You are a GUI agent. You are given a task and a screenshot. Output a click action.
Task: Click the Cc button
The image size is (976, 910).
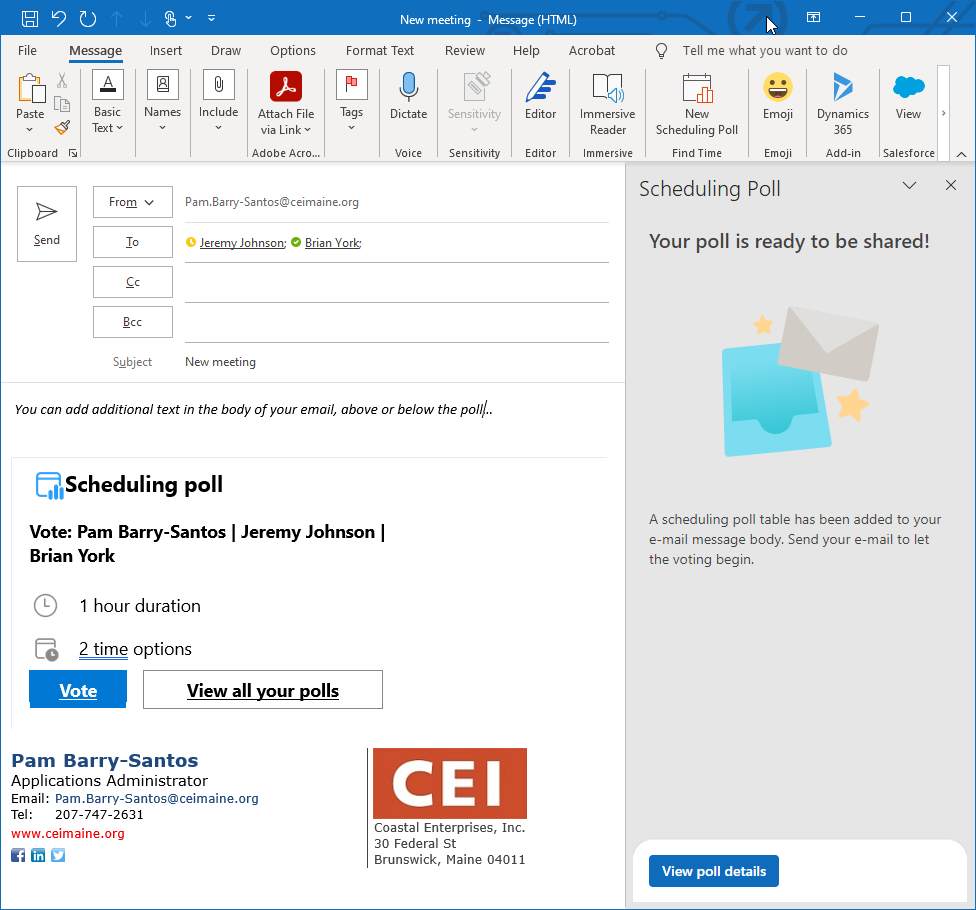(133, 281)
